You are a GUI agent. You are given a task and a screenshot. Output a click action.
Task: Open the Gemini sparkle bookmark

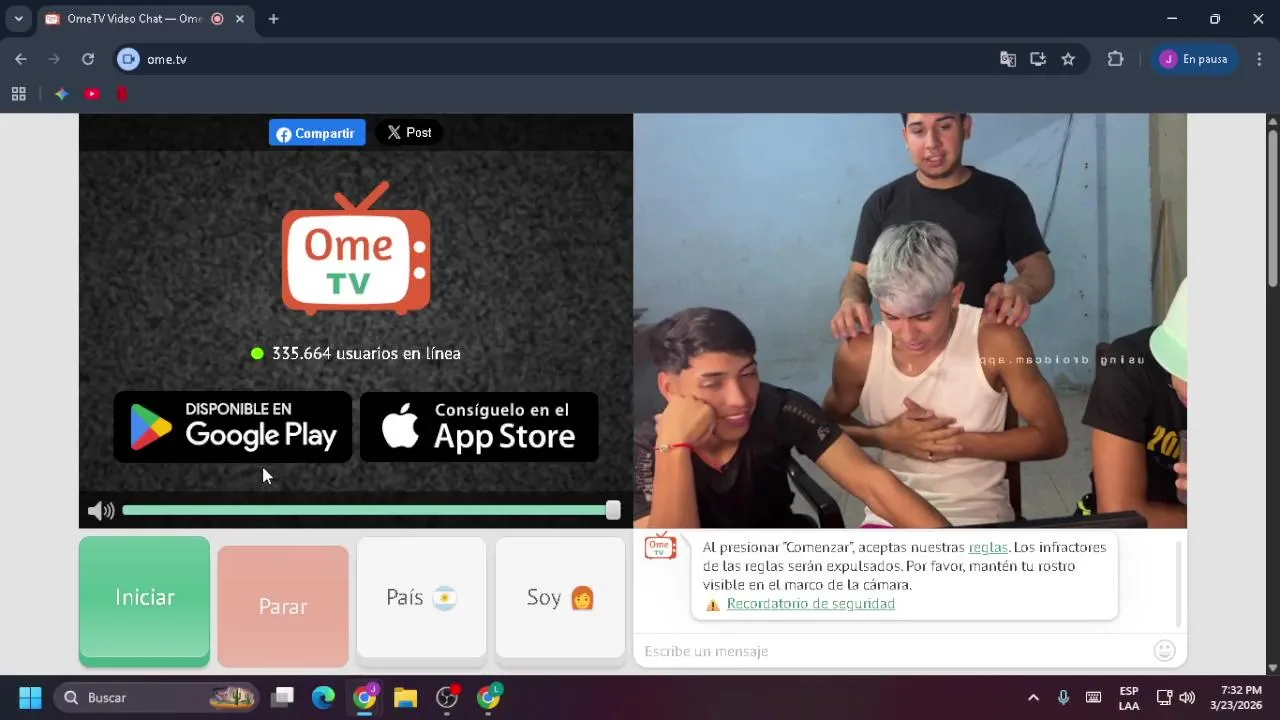pyautogui.click(x=61, y=94)
